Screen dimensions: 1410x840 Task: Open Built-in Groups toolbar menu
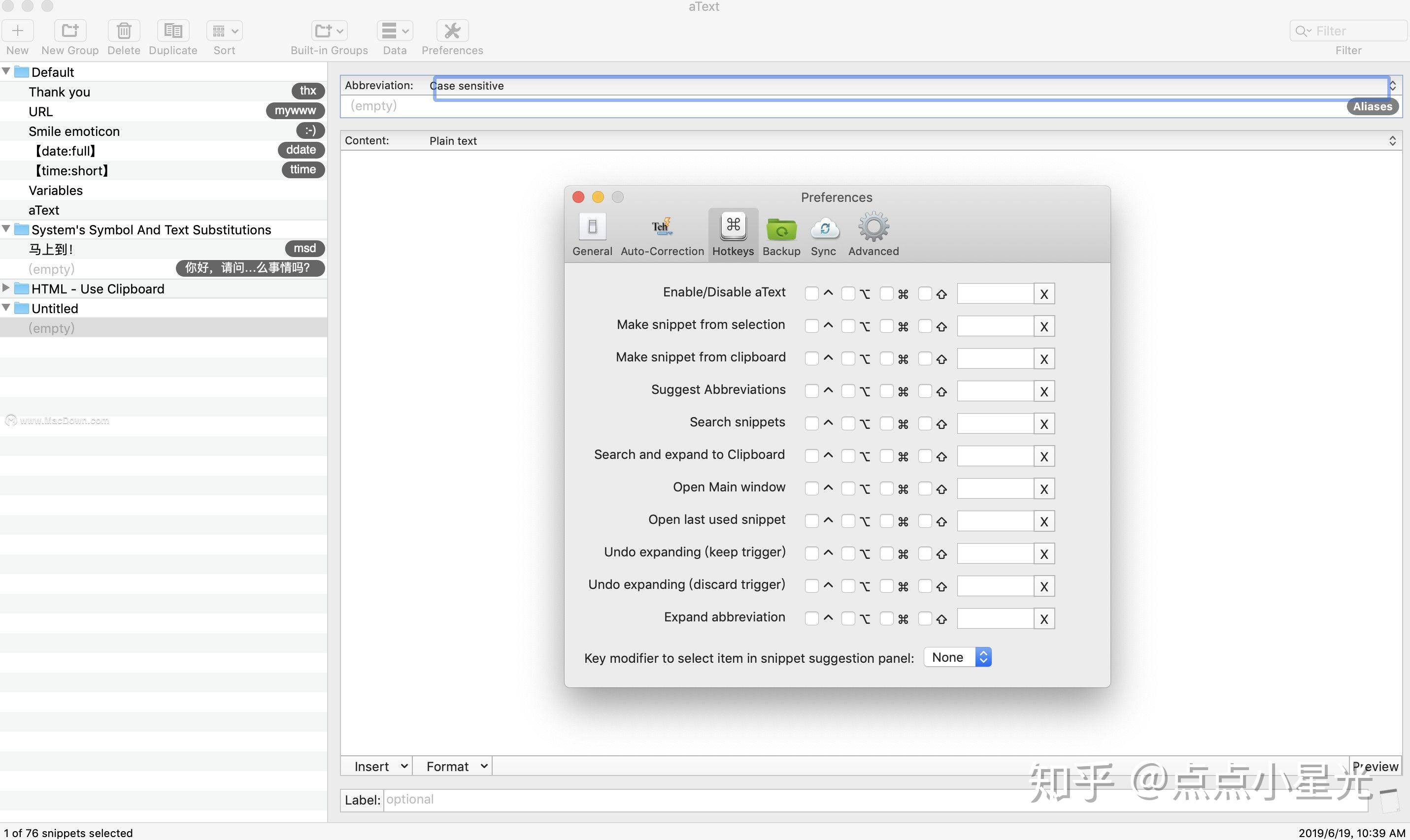pos(330,31)
